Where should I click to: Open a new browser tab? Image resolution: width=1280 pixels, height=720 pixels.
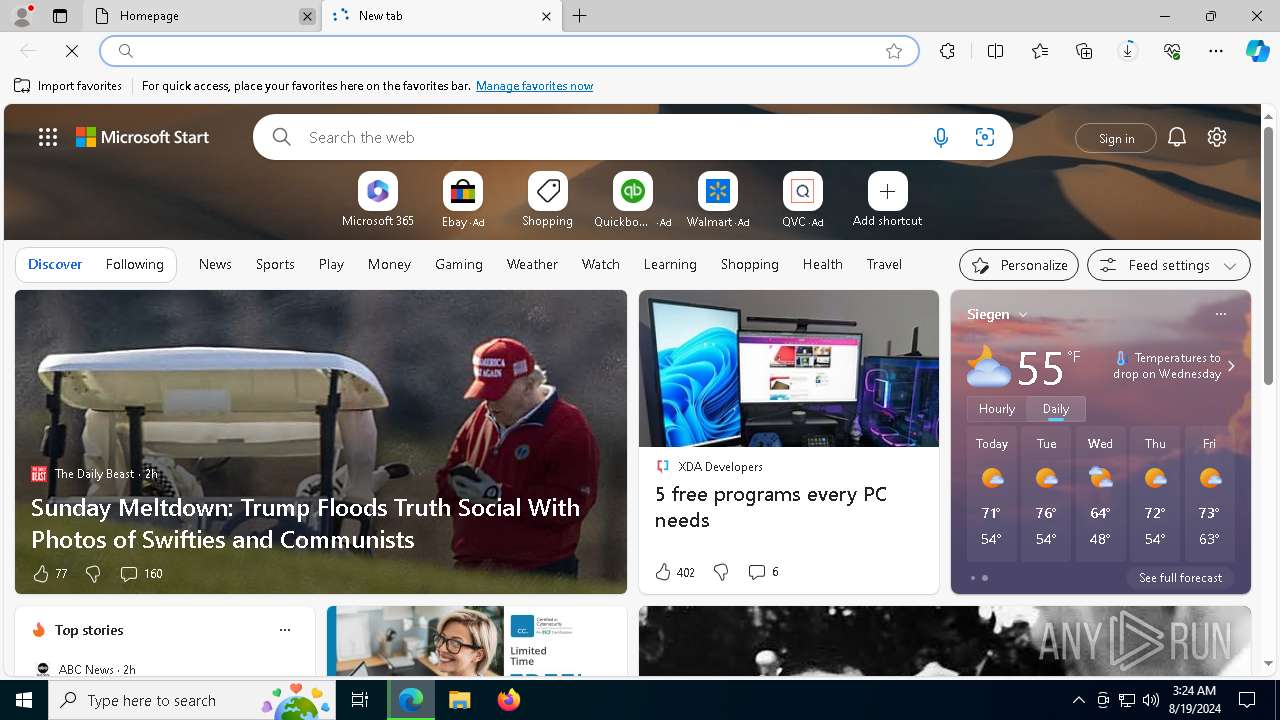tap(580, 16)
